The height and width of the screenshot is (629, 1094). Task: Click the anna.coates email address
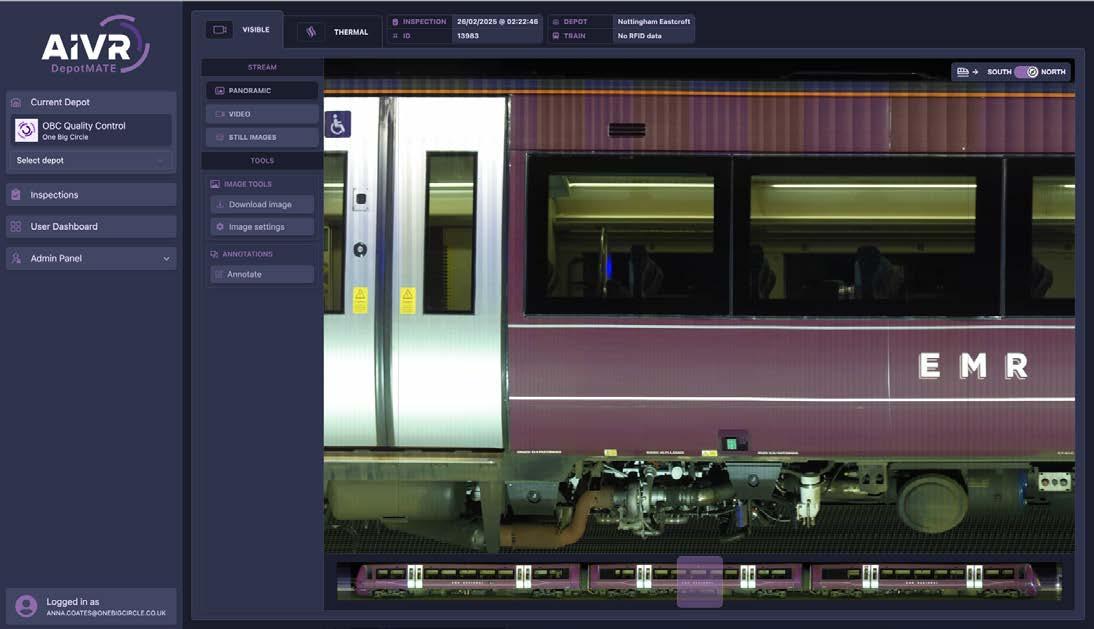coord(106,613)
